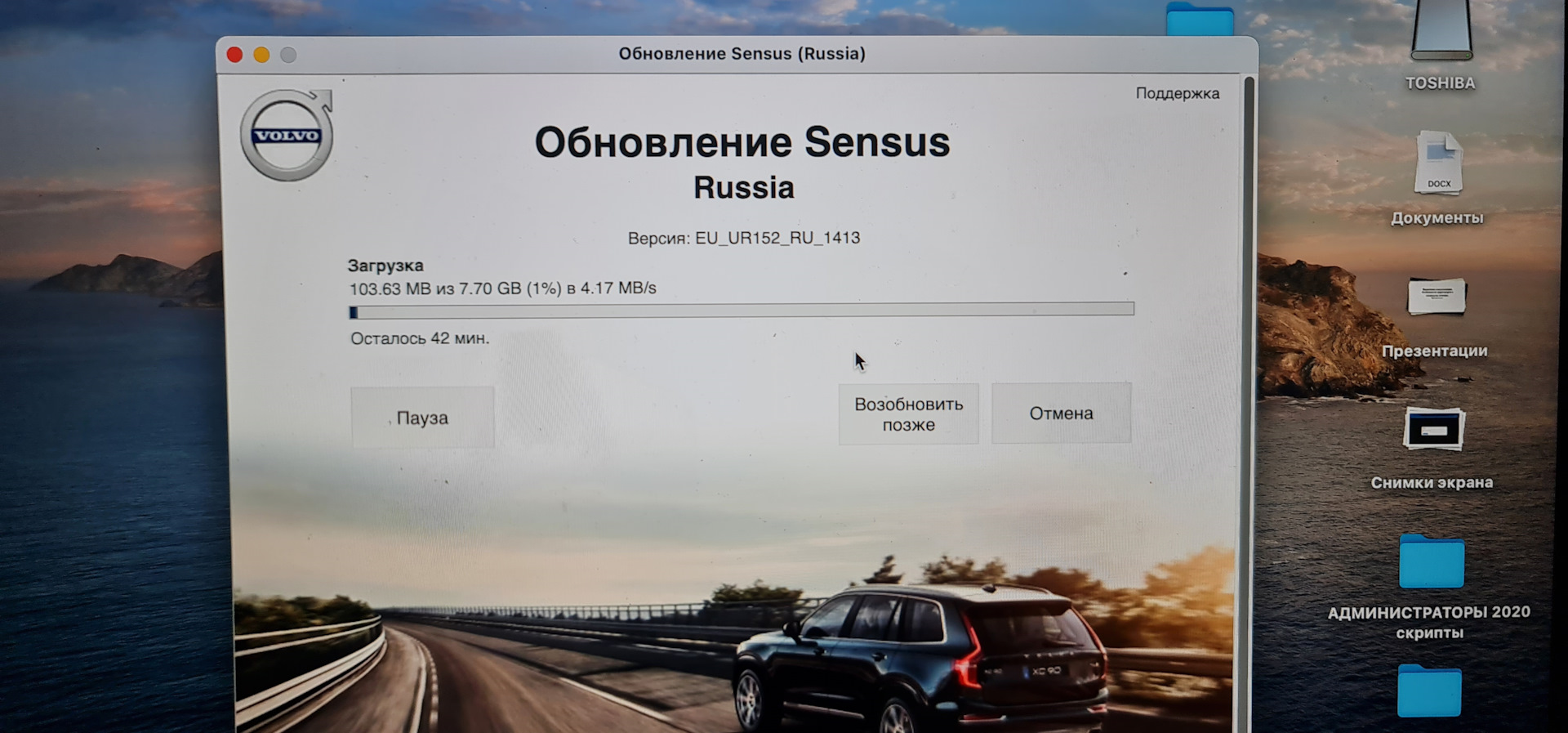Select the blue folder below АДМИНИСТРАТОРЫ folder
The image size is (1568, 733).
1429,691
